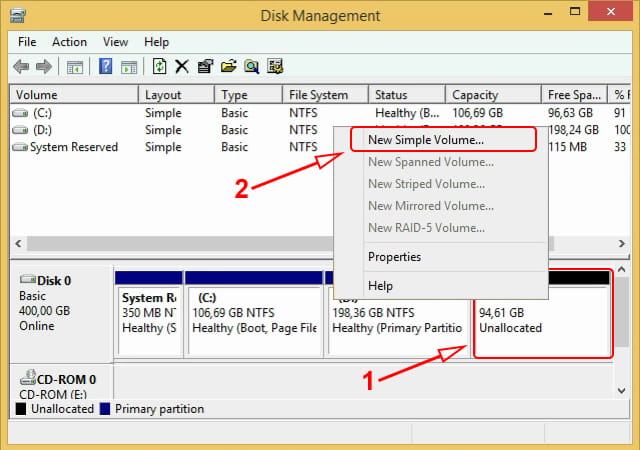Image resolution: width=640 pixels, height=450 pixels.
Task: Open the blue Help question-mark icon
Action: click(105, 66)
